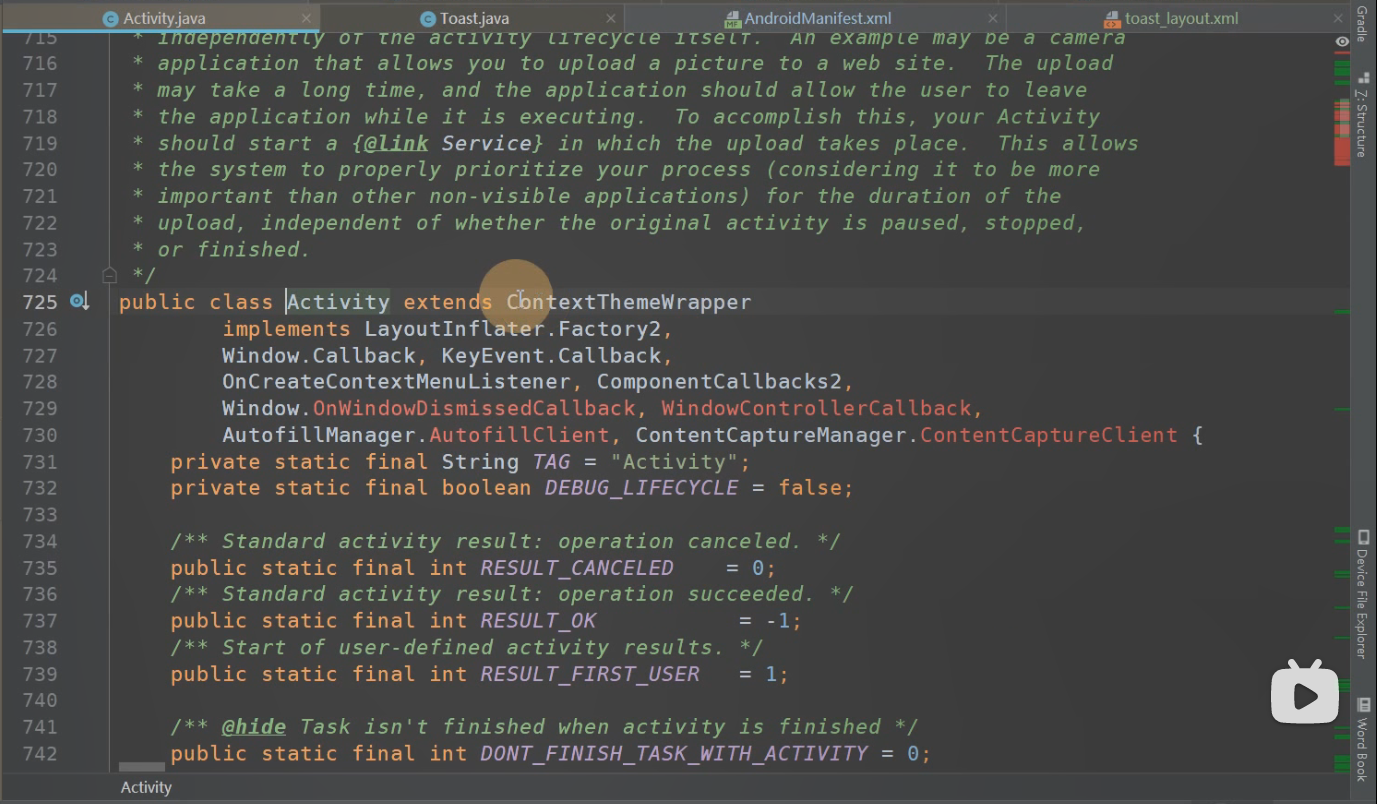Click the Activity breadcrumb at the bottom
Image resolution: width=1377 pixels, height=804 pixels.
146,788
